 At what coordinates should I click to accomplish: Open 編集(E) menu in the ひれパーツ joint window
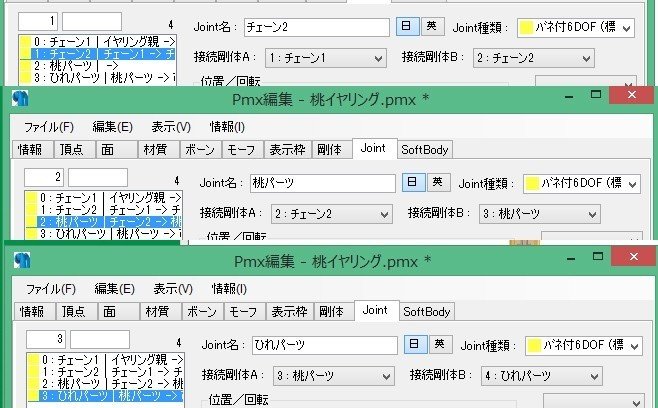click(x=115, y=289)
